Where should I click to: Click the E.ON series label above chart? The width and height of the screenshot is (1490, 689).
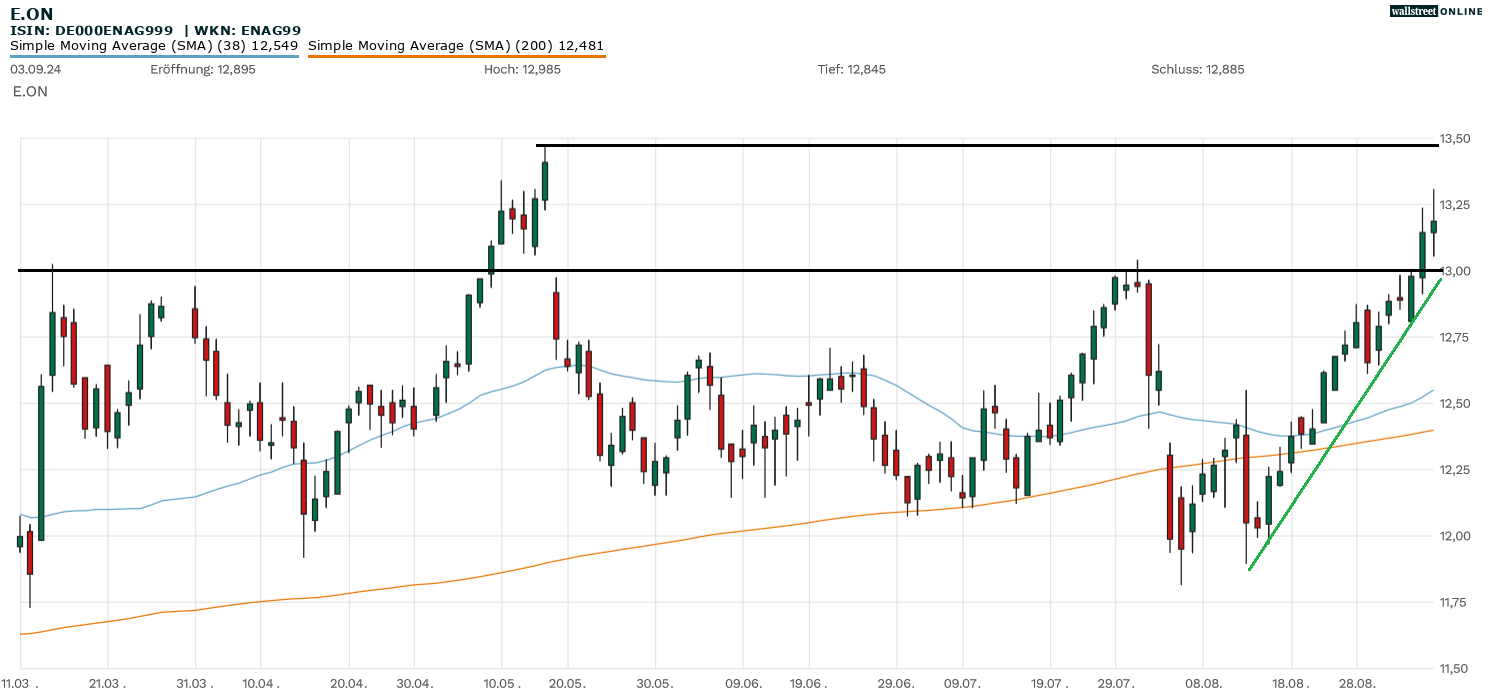(x=30, y=92)
